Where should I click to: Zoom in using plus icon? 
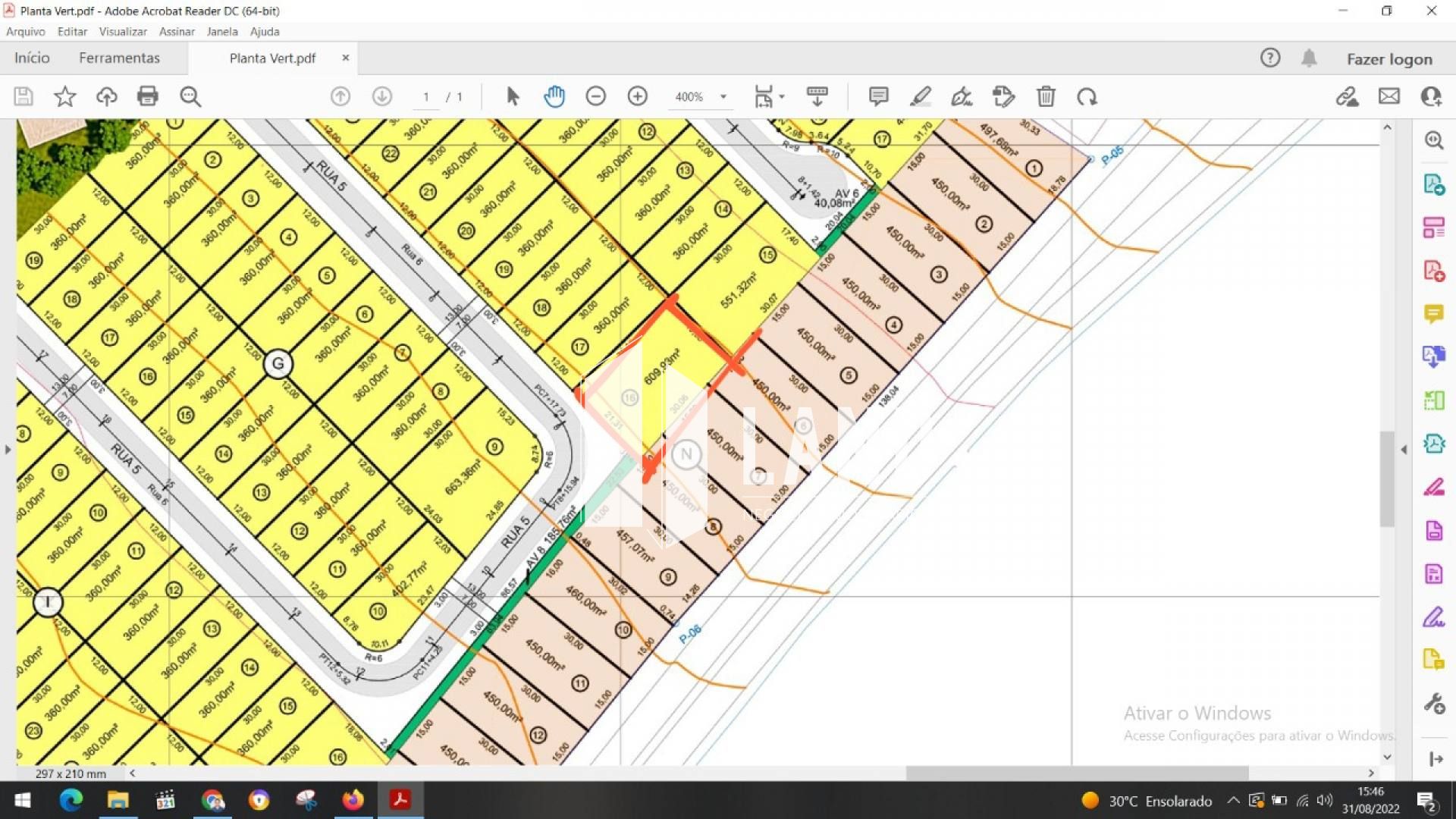pos(638,96)
